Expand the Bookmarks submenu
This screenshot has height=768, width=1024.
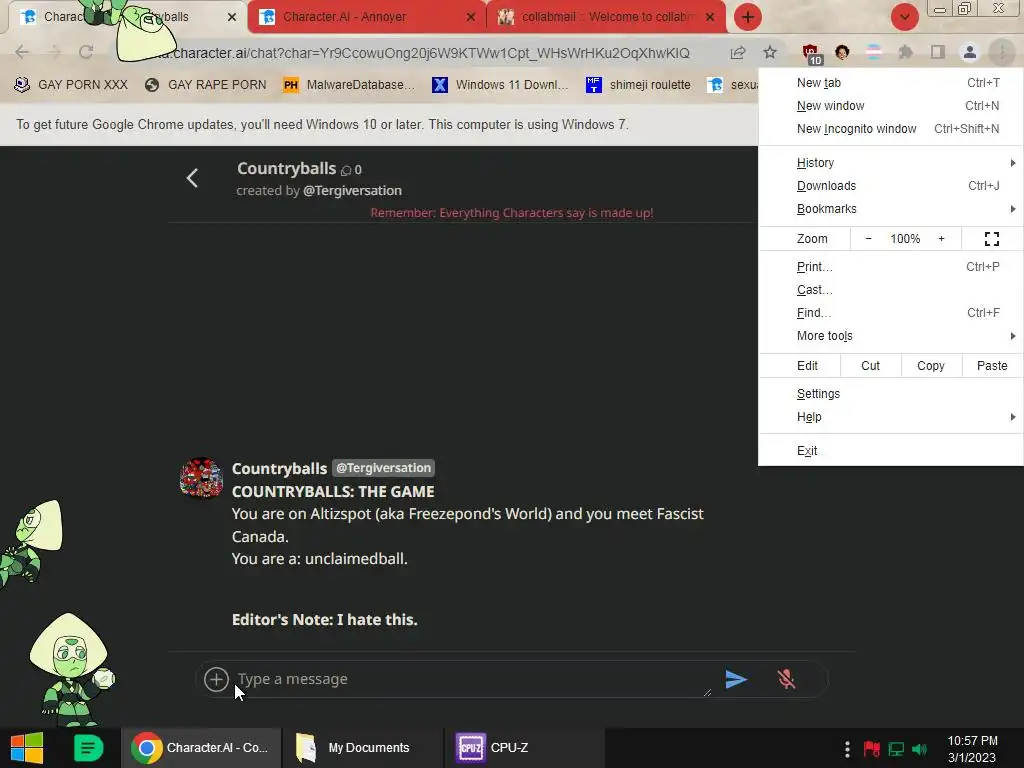891,209
